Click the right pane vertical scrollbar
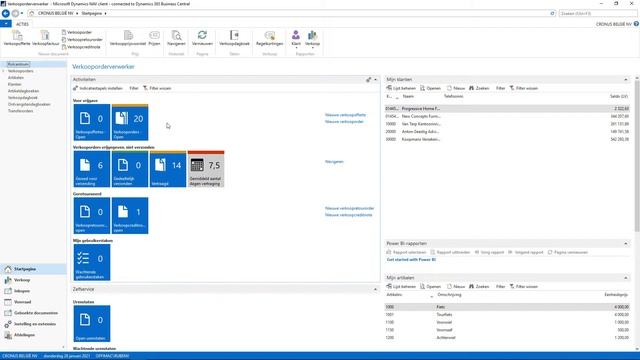The image size is (640, 360). (x=637, y=155)
